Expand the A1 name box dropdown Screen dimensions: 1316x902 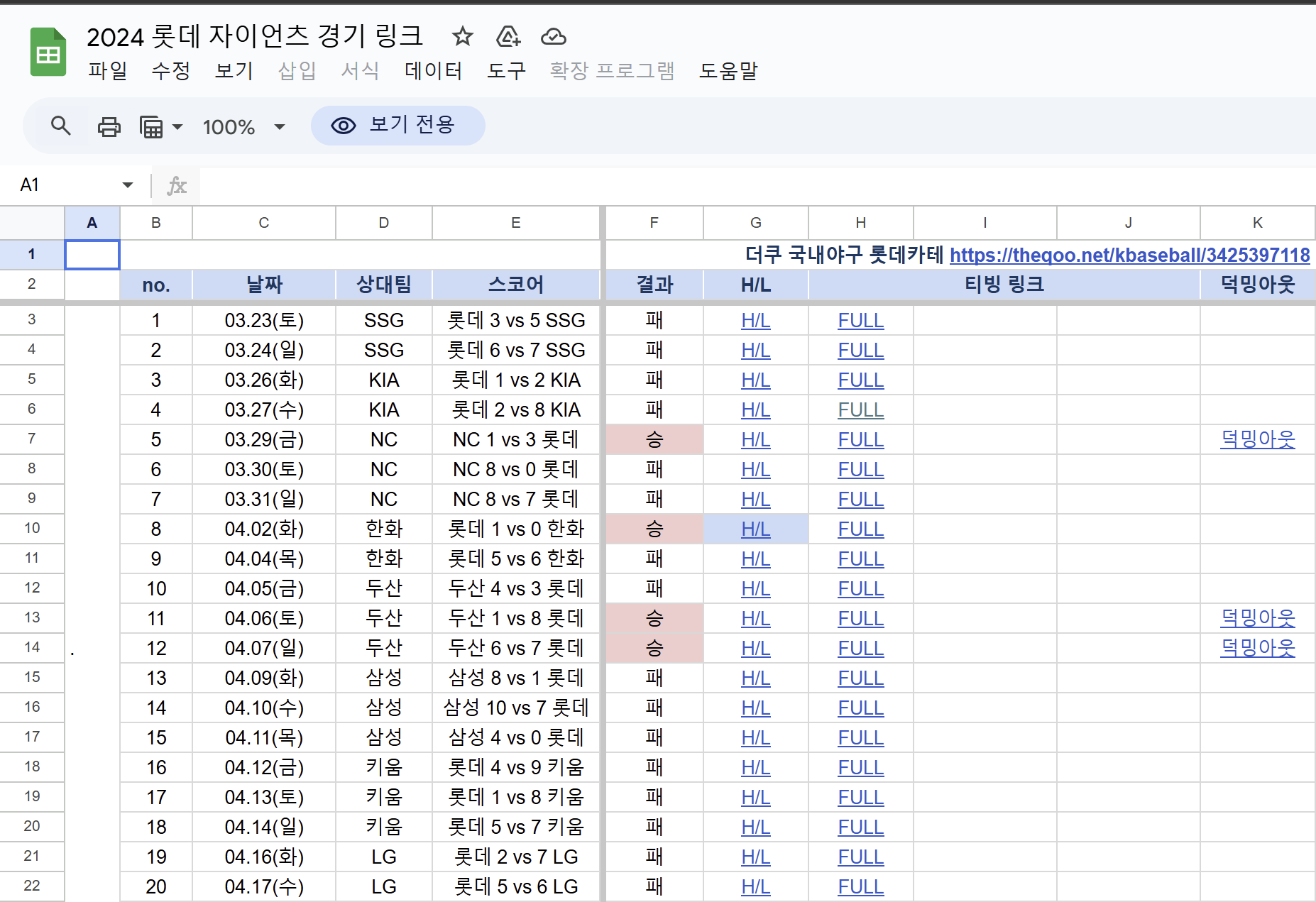[128, 185]
